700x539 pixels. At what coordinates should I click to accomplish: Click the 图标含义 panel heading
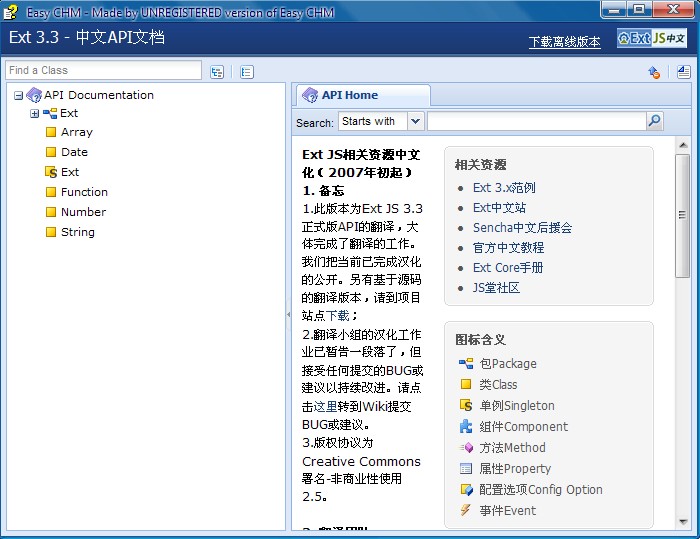pos(480,339)
